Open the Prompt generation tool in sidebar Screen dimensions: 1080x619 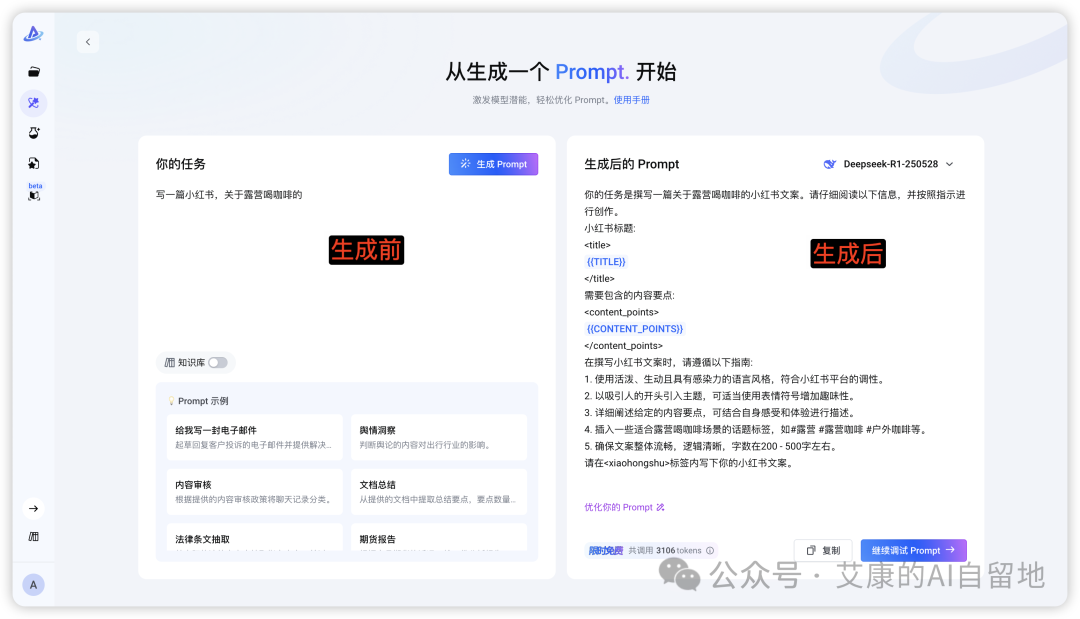click(33, 102)
